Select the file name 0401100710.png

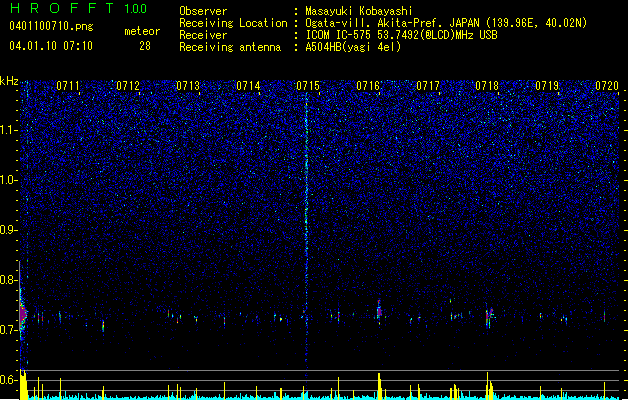click(x=51, y=27)
